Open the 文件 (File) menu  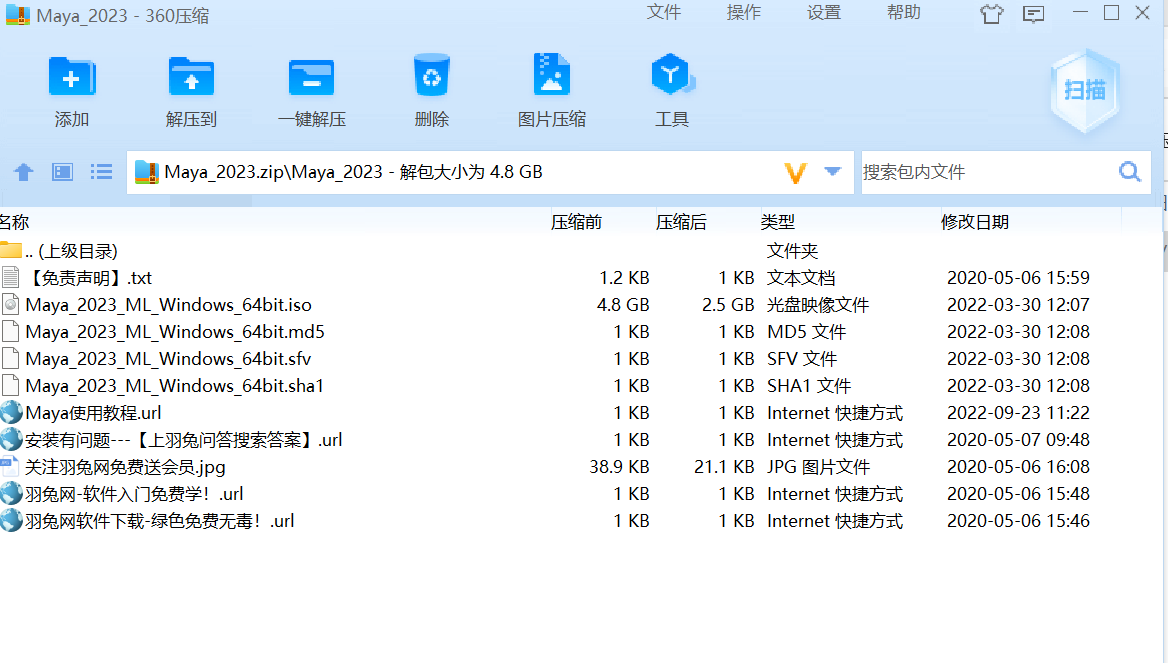pyautogui.click(x=664, y=13)
